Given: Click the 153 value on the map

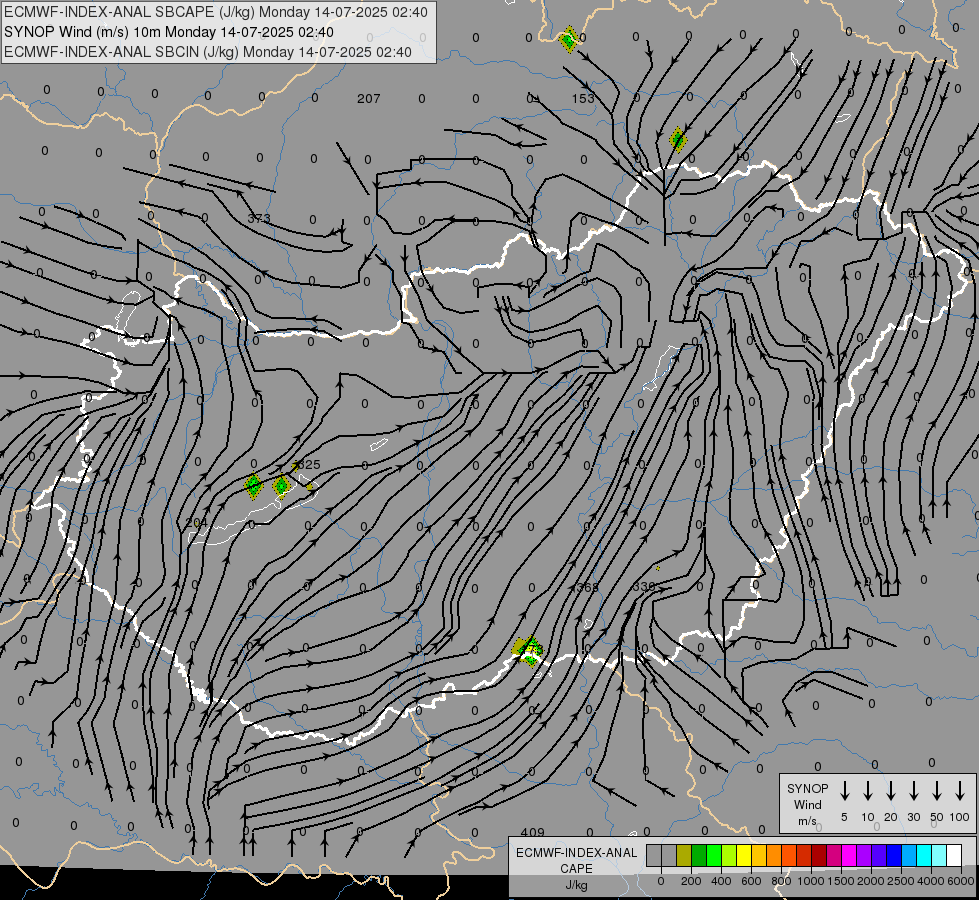Looking at the screenshot, I should 583,99.
